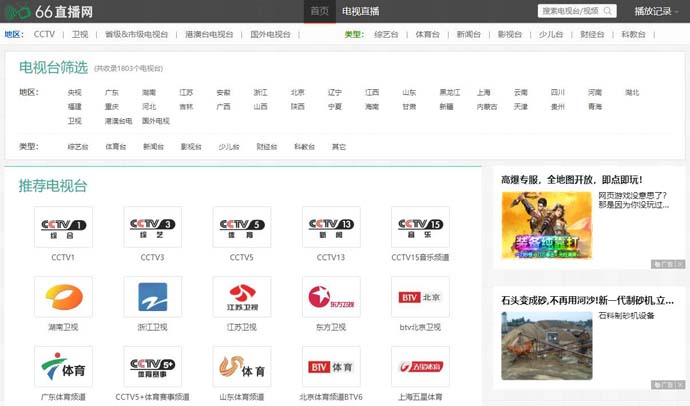Filter by region 上海

point(484,92)
